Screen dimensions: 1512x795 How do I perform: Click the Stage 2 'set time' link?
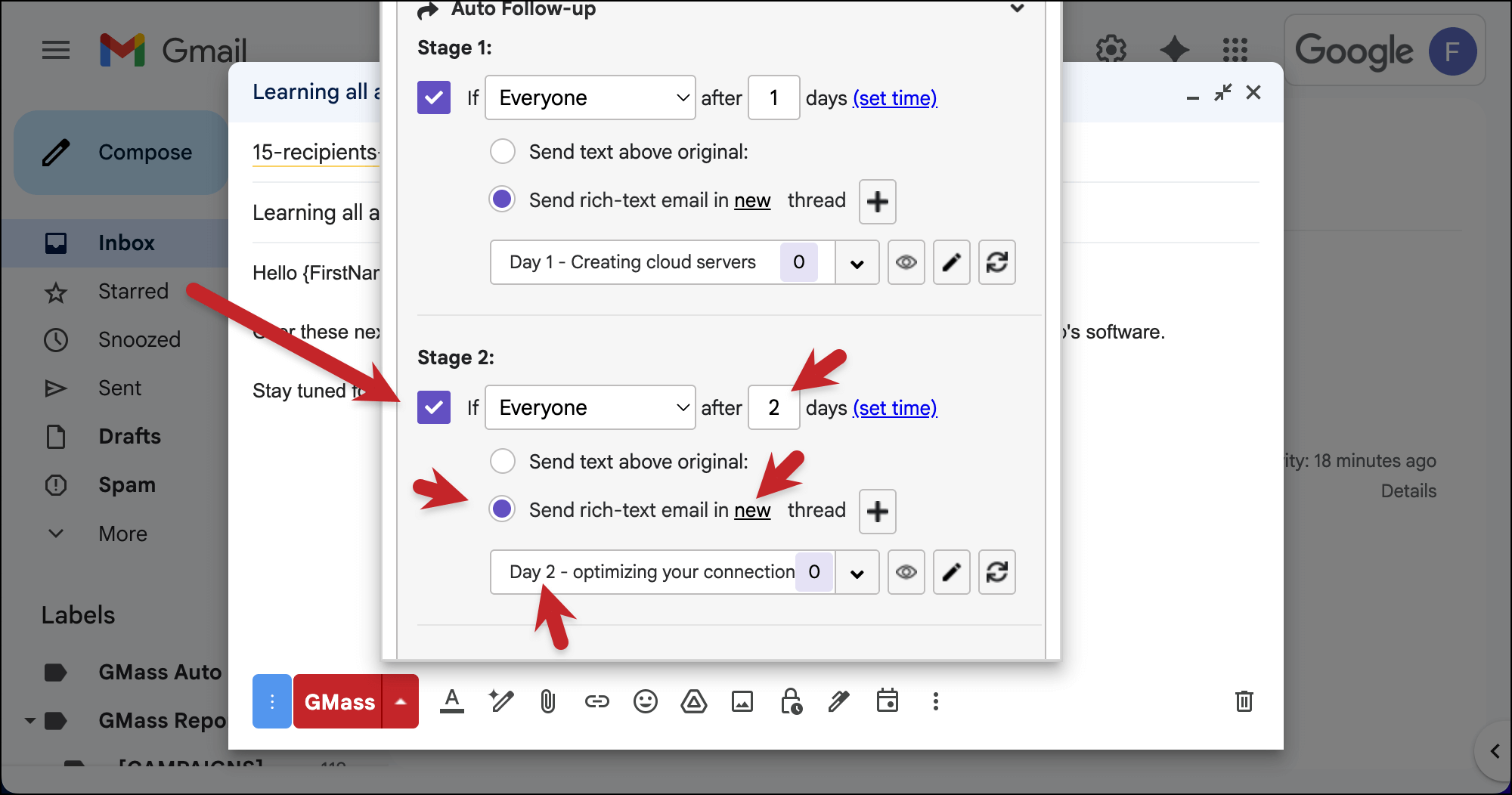tap(894, 408)
